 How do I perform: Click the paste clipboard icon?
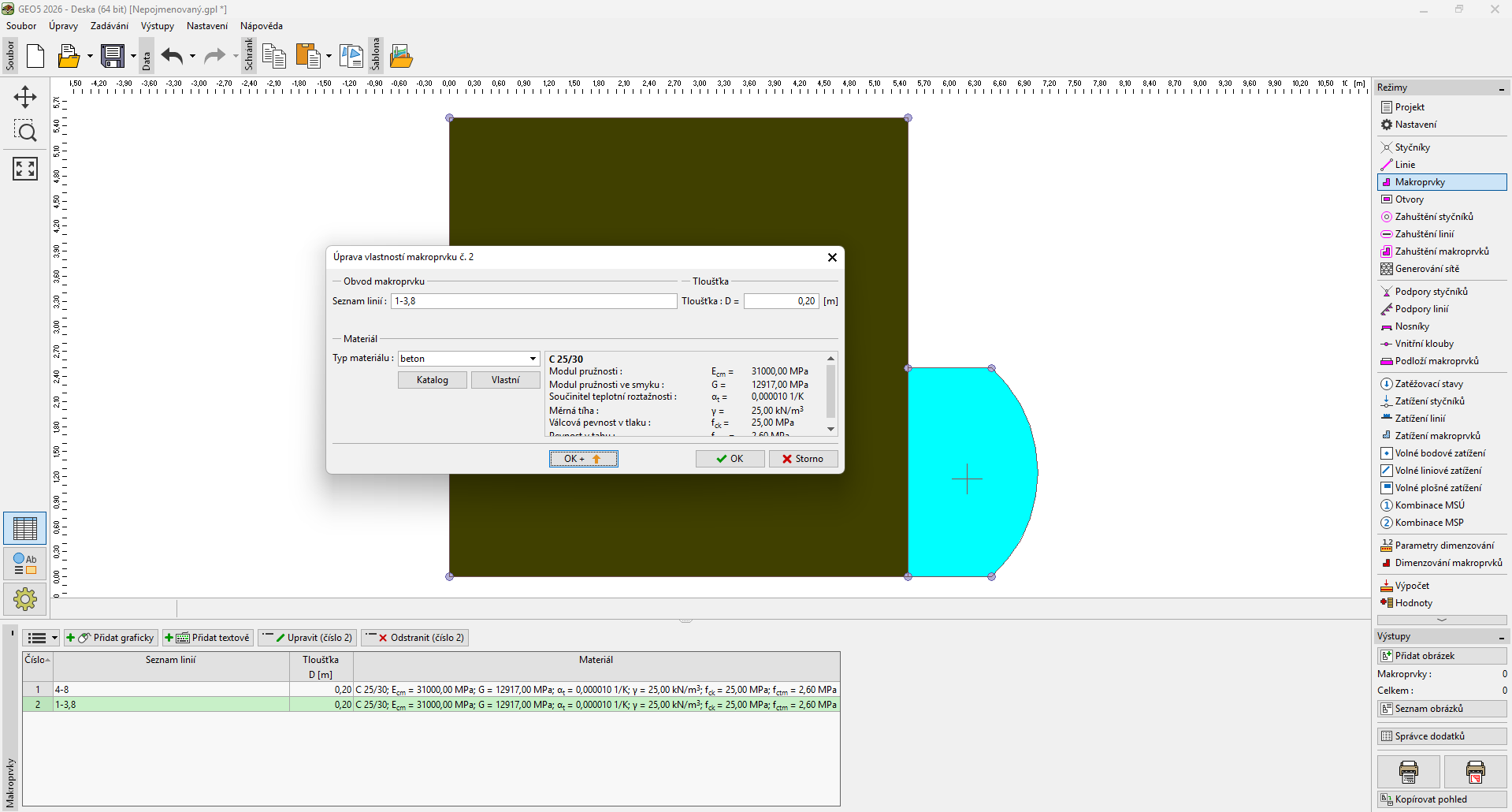coord(308,56)
